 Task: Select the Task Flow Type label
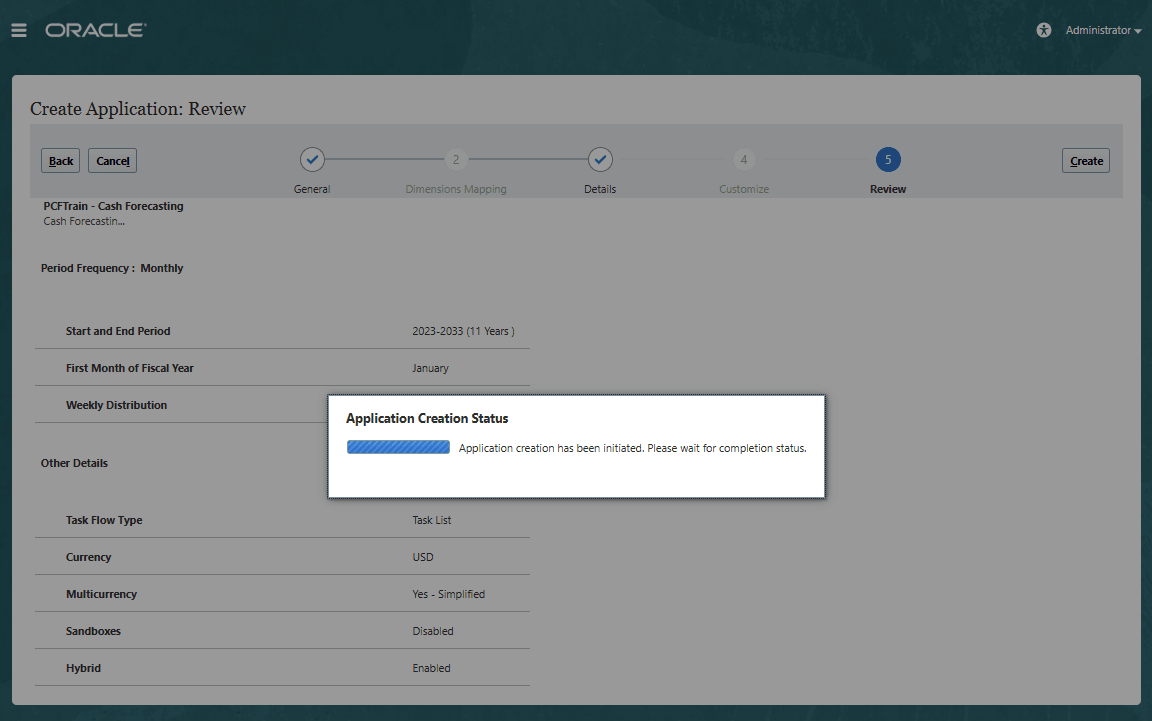point(104,520)
